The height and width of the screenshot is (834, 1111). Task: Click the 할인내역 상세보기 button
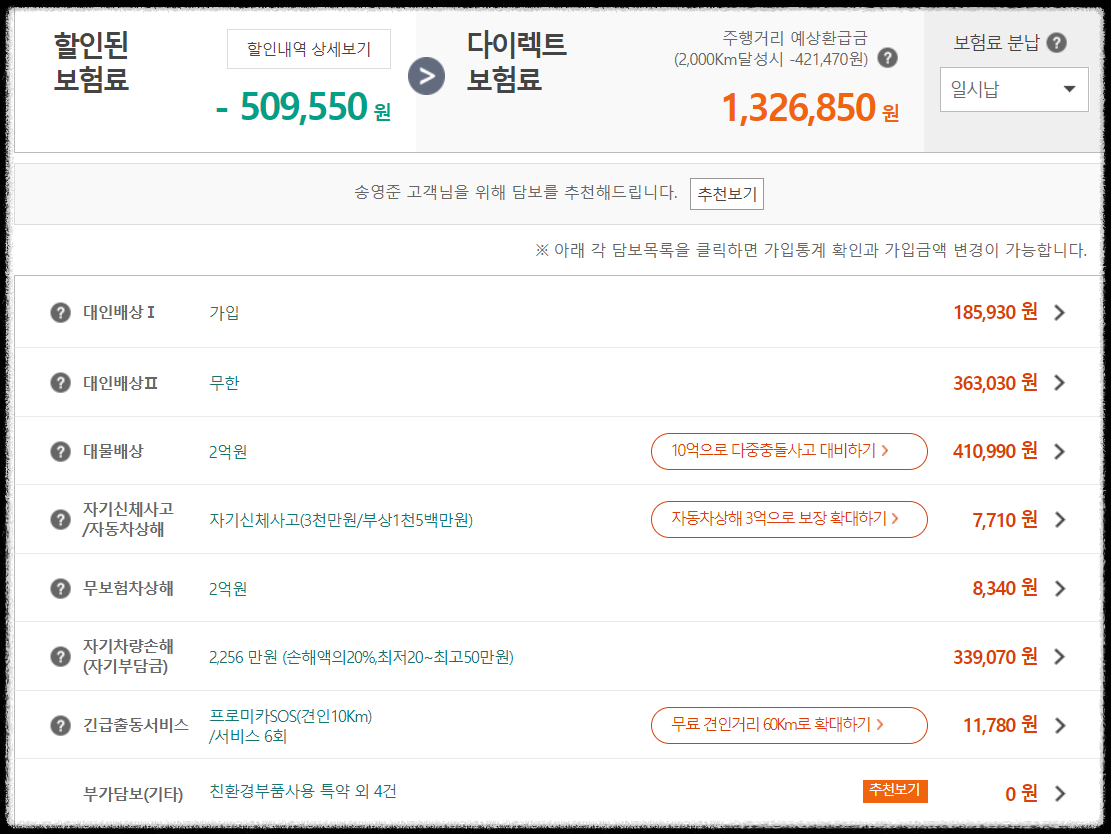308,49
